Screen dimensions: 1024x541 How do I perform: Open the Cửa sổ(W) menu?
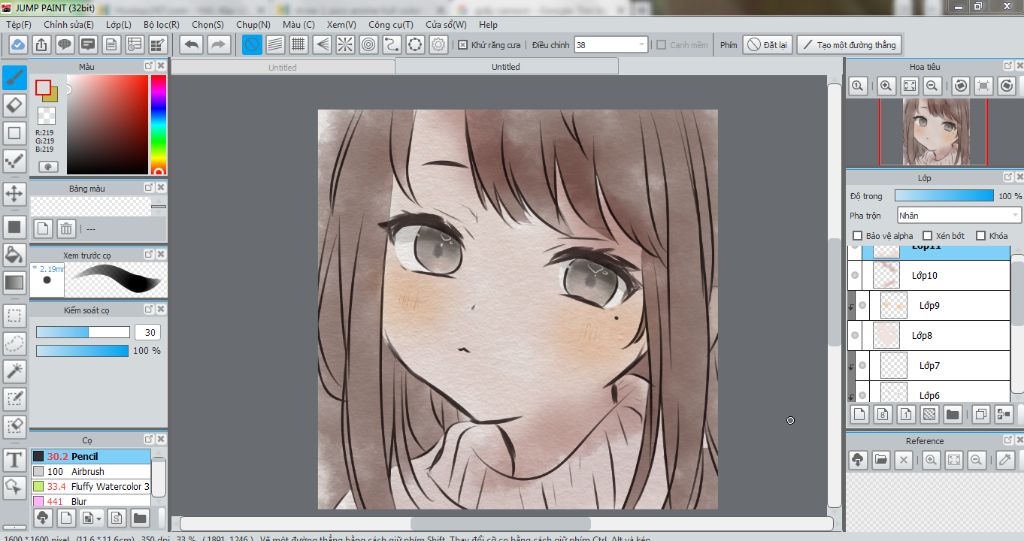click(446, 25)
